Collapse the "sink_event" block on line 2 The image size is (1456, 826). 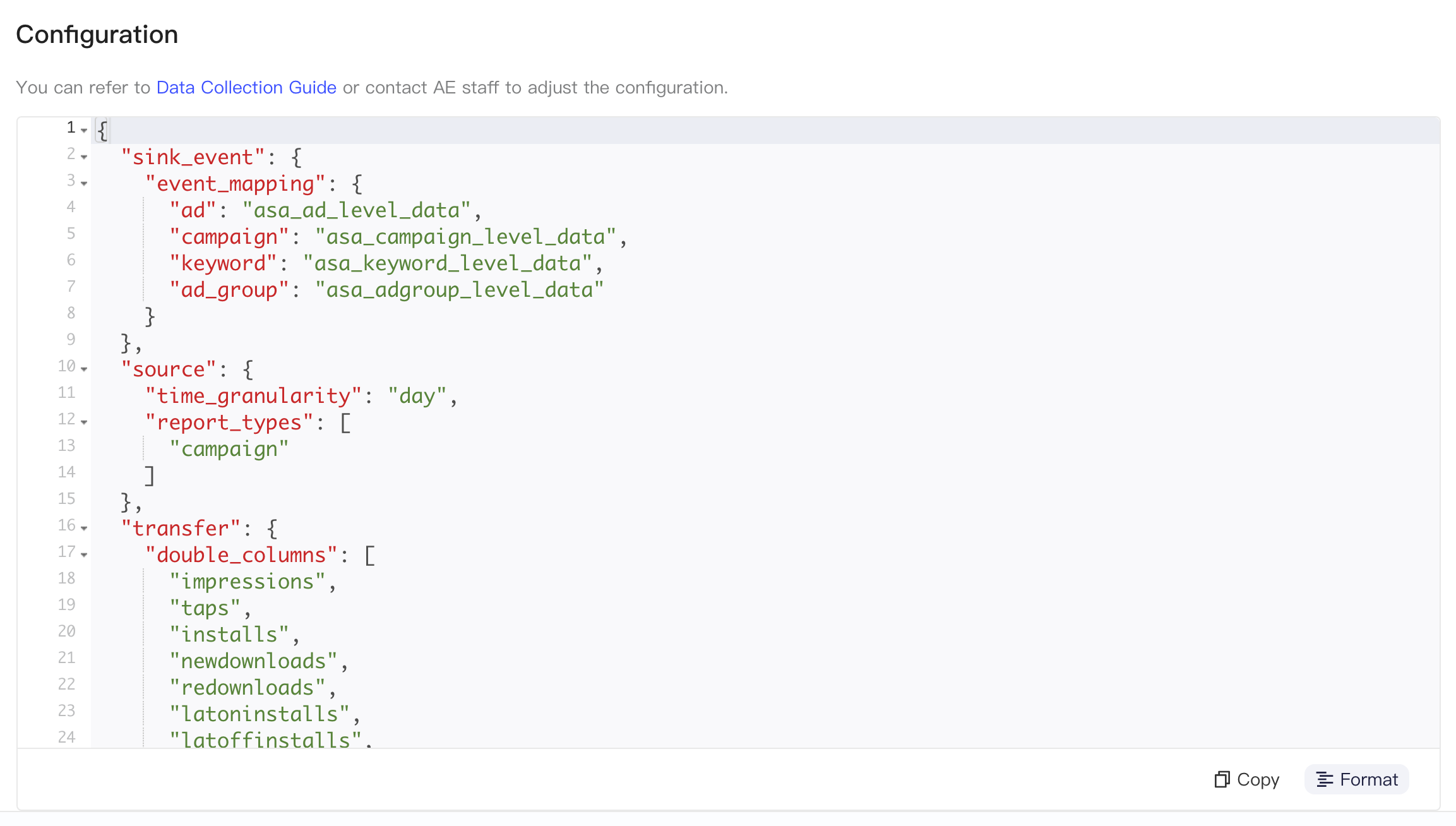[x=84, y=157]
